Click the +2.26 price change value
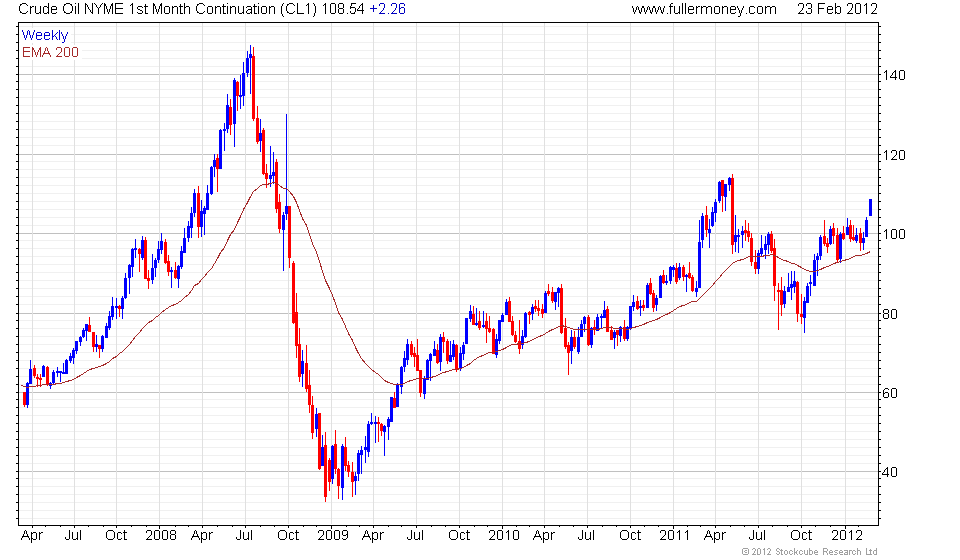Image resolution: width=960 pixels, height=560 pixels. point(387,9)
